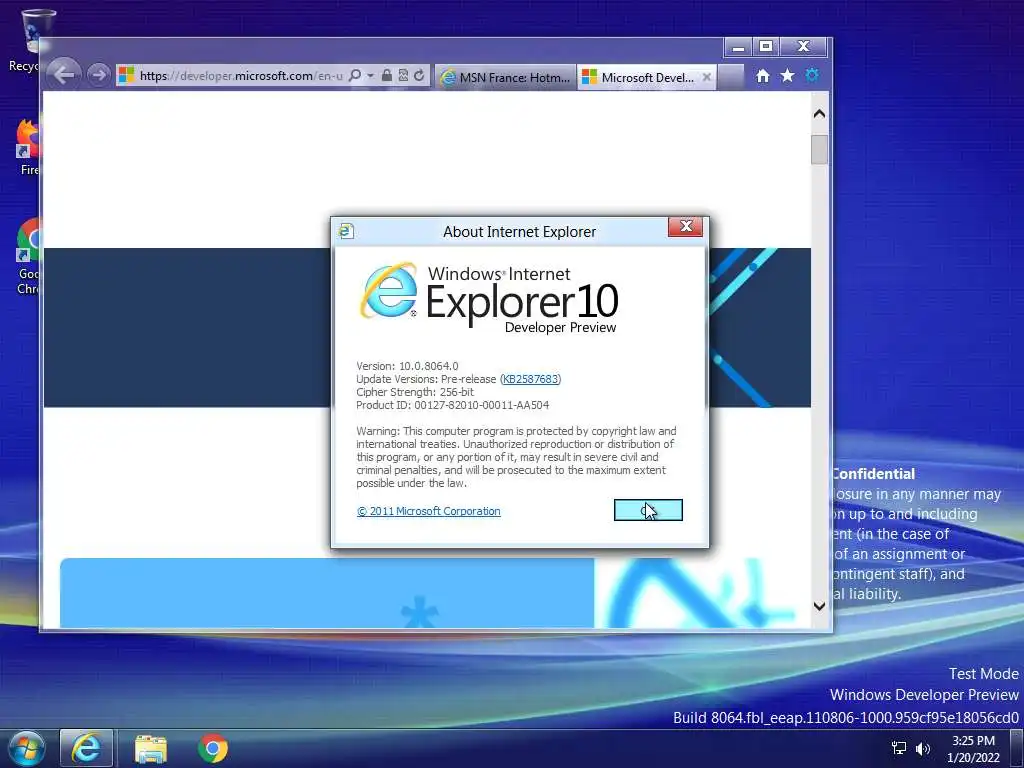Go back with the browser Back arrow
Screen dimensions: 1024x768
[x=63, y=74]
